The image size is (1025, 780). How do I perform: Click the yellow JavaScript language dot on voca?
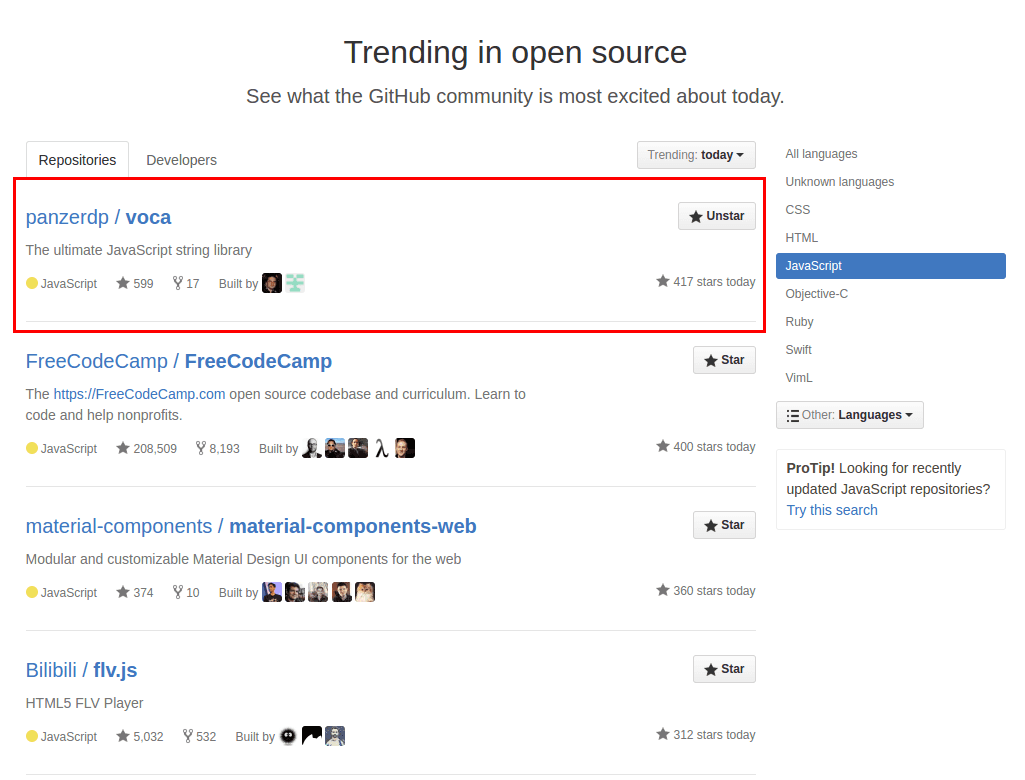tap(32, 283)
